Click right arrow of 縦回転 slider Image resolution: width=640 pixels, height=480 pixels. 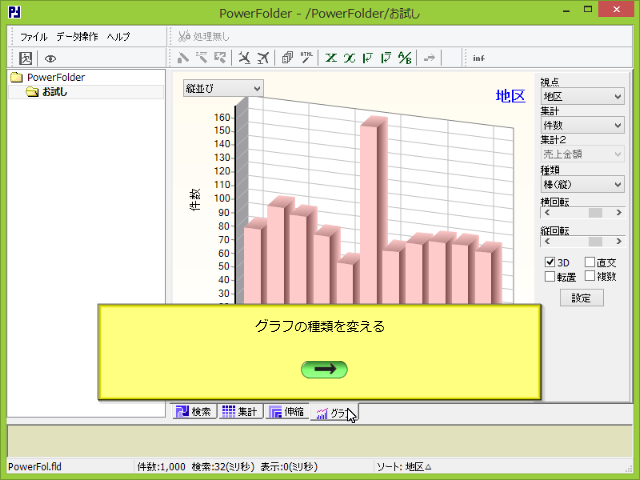tap(619, 242)
